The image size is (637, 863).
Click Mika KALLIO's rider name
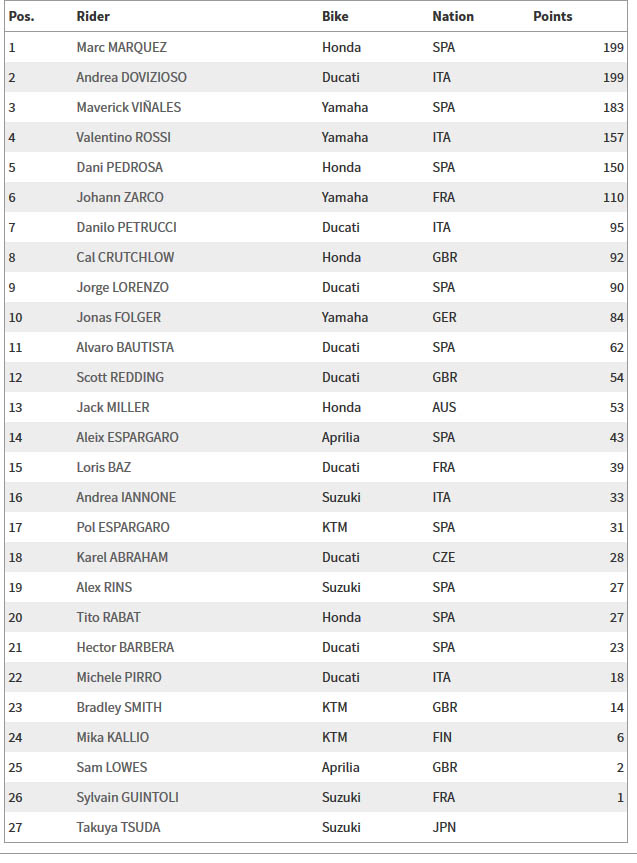pos(112,738)
